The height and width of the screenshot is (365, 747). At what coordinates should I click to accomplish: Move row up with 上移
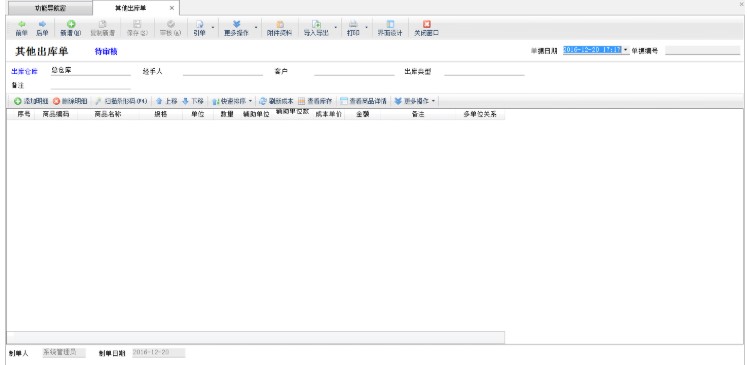[167, 101]
